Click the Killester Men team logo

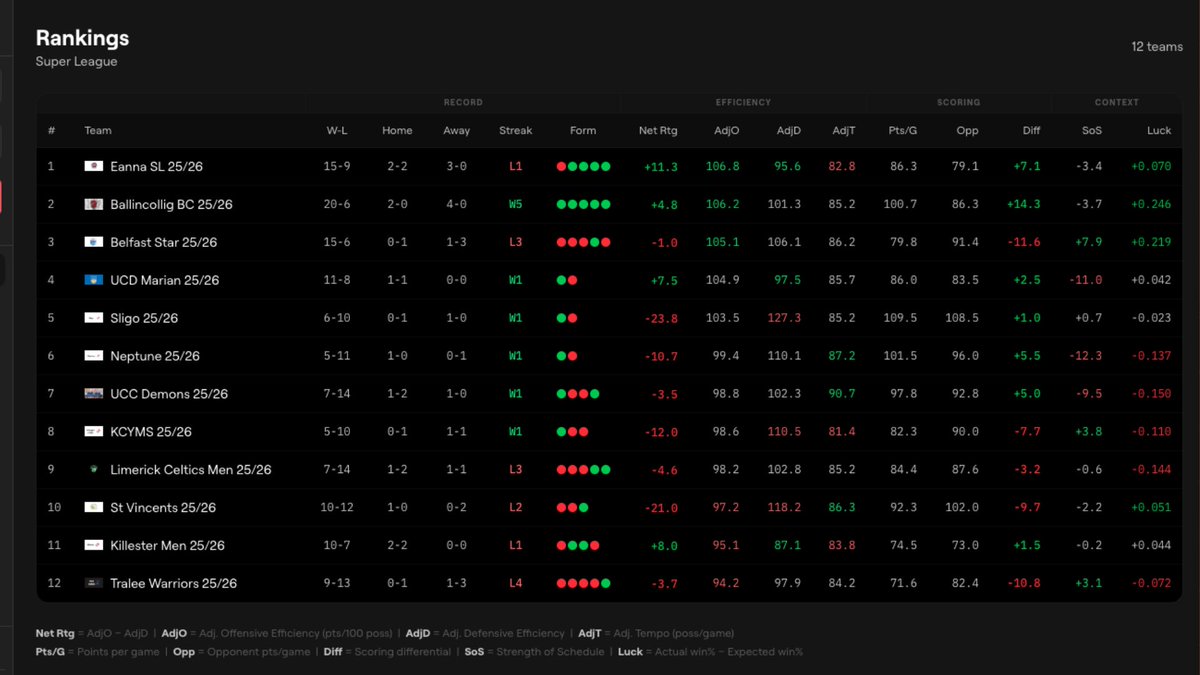click(94, 545)
